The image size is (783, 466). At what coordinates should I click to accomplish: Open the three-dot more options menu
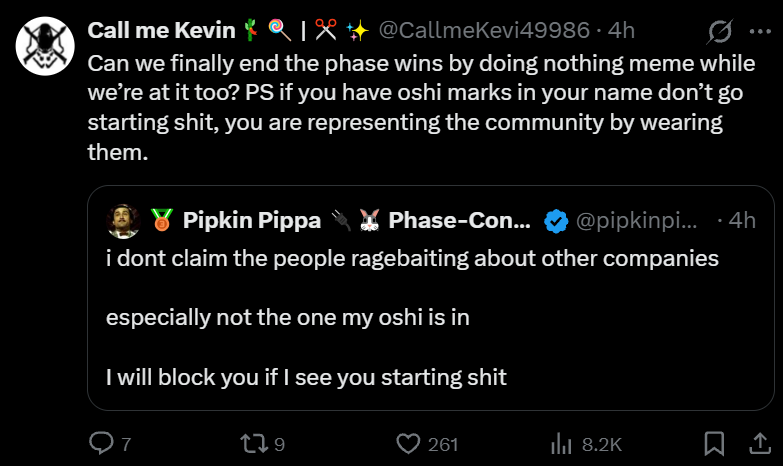pos(760,31)
